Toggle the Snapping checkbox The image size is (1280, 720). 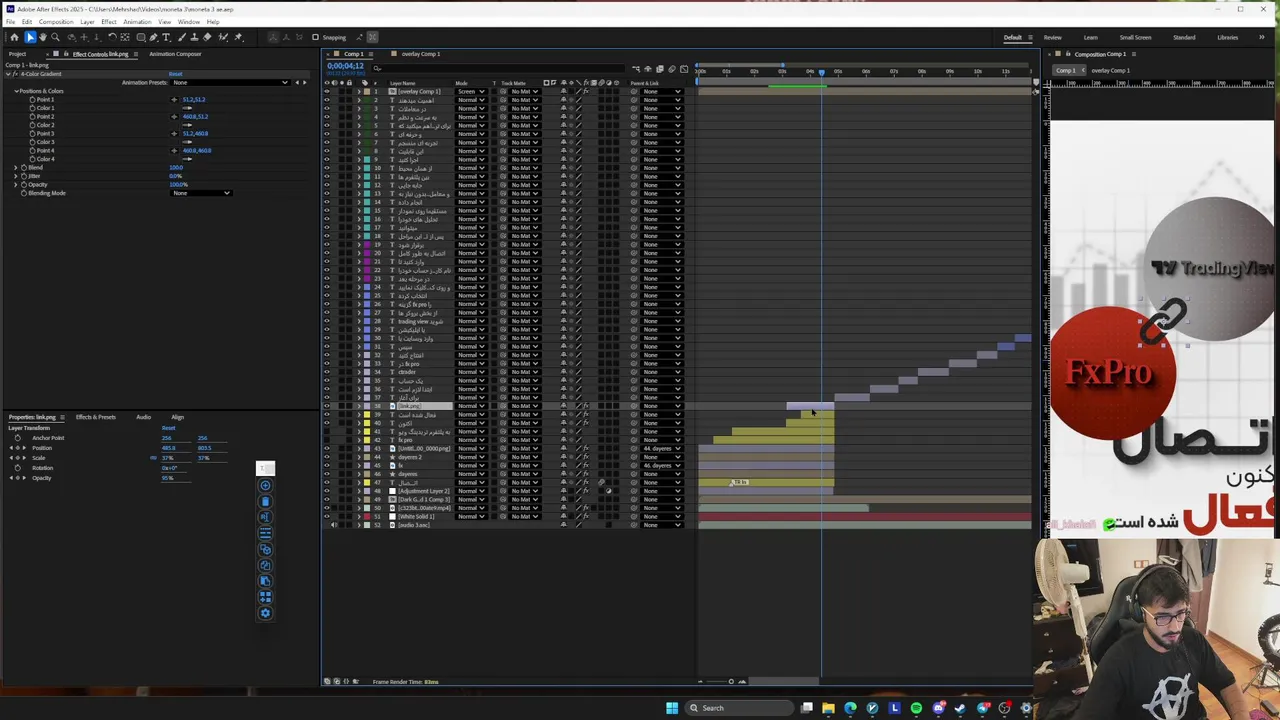coord(315,38)
